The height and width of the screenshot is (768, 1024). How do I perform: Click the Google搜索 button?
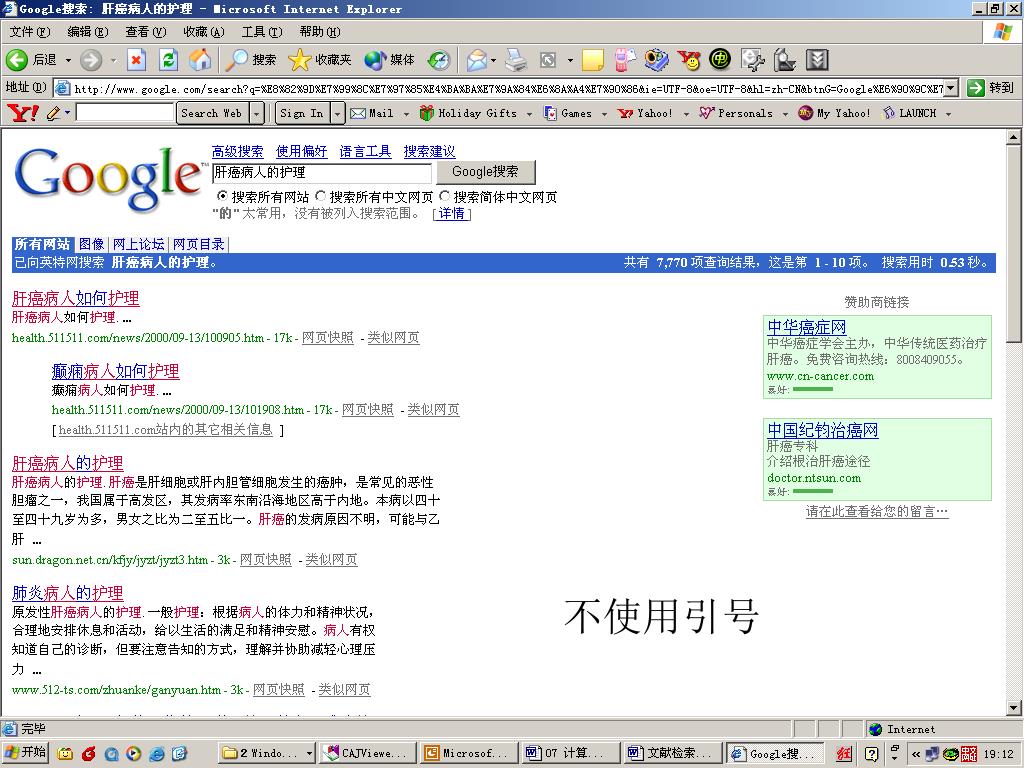[x=485, y=172]
